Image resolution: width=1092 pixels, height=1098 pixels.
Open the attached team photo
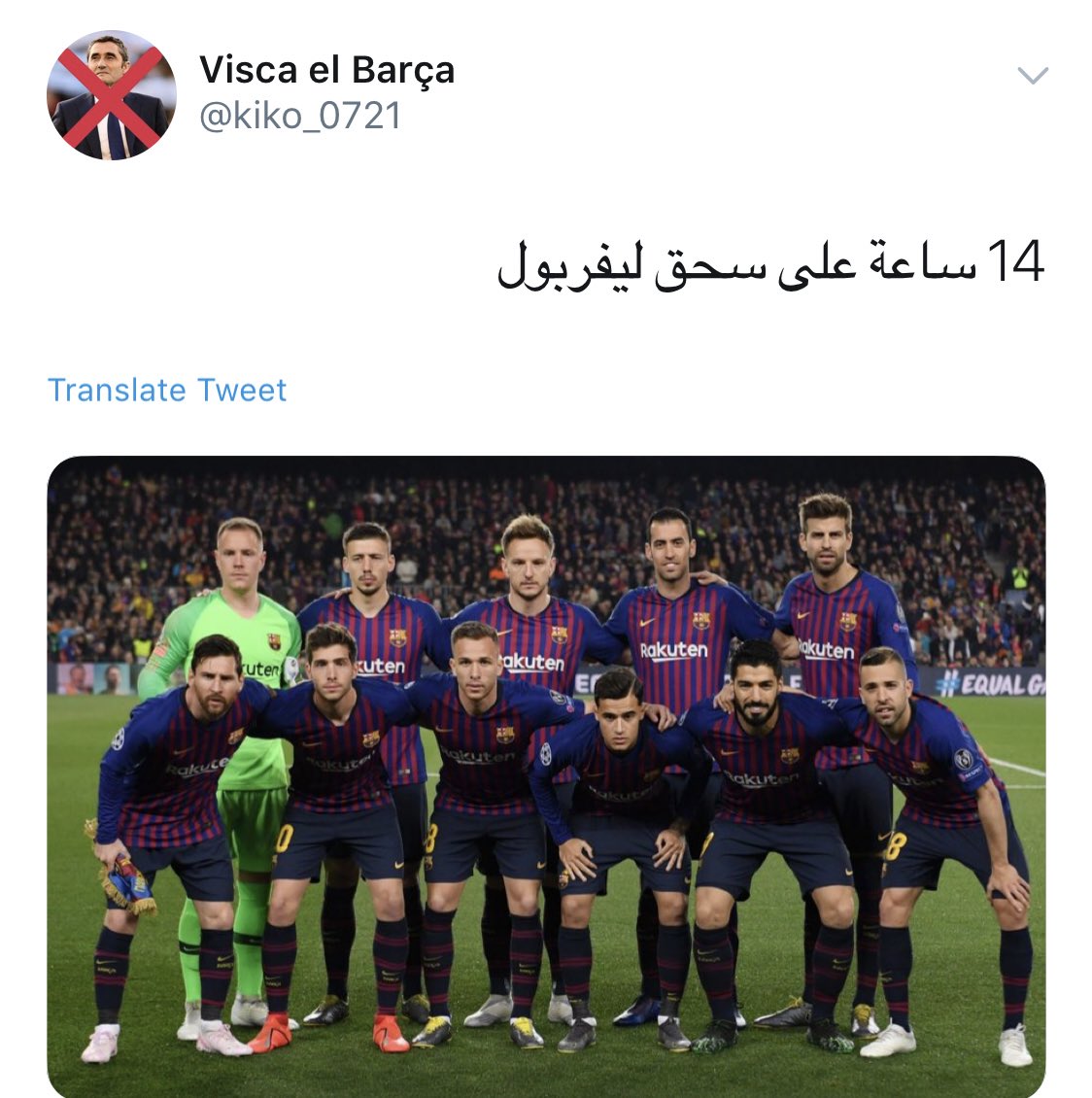click(x=546, y=776)
